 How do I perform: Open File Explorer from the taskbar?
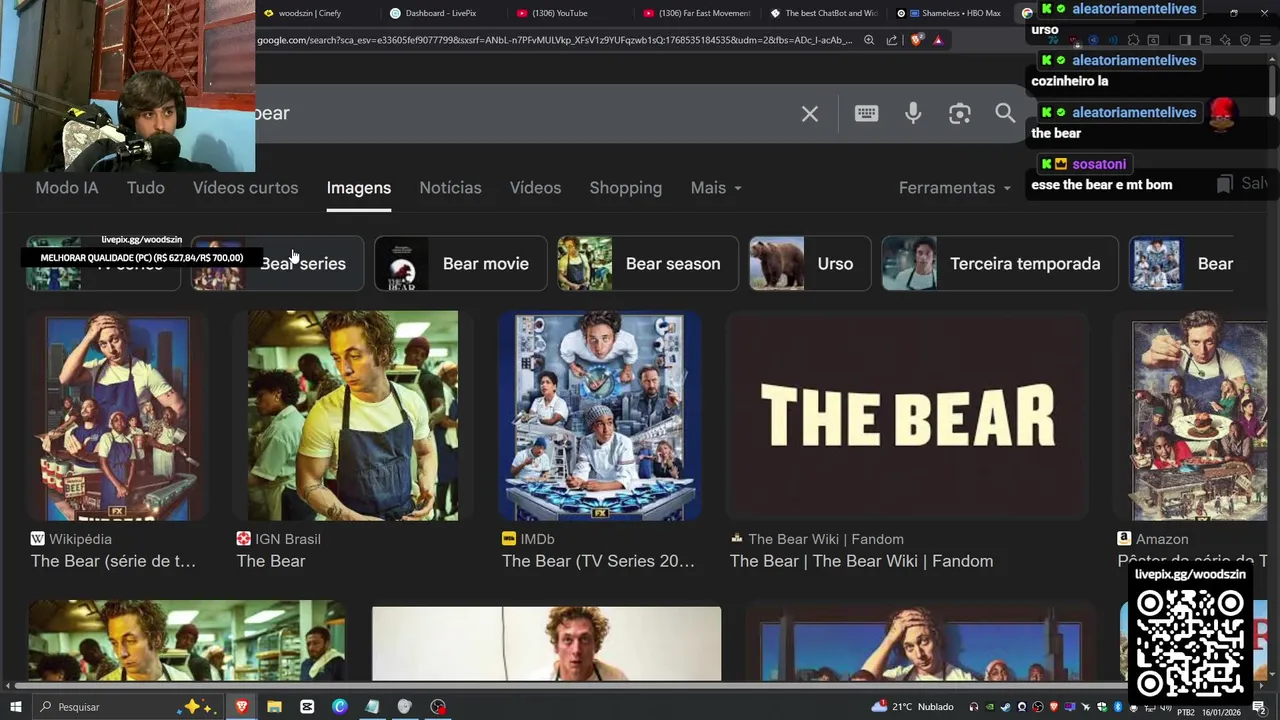point(274,707)
